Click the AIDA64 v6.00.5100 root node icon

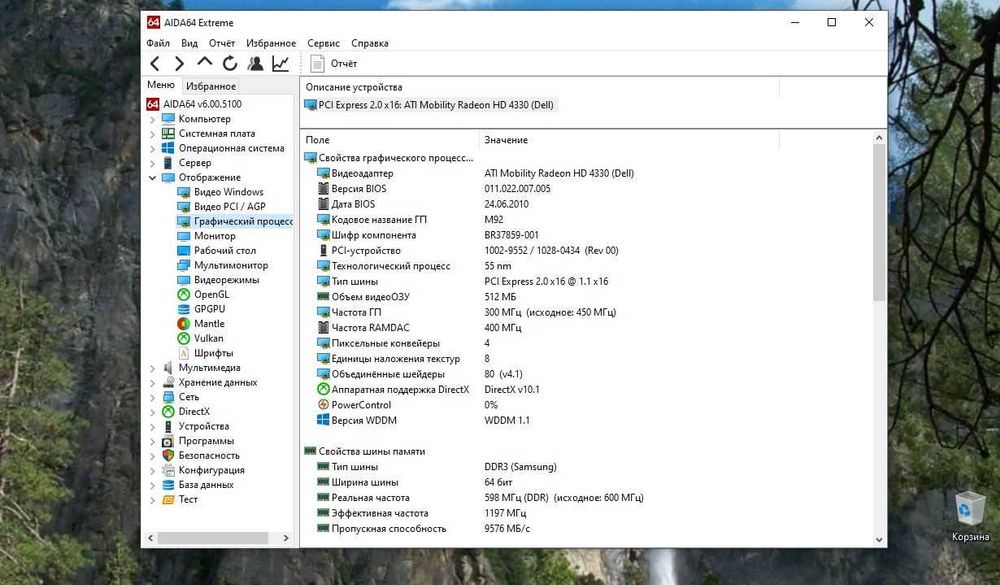pos(152,104)
